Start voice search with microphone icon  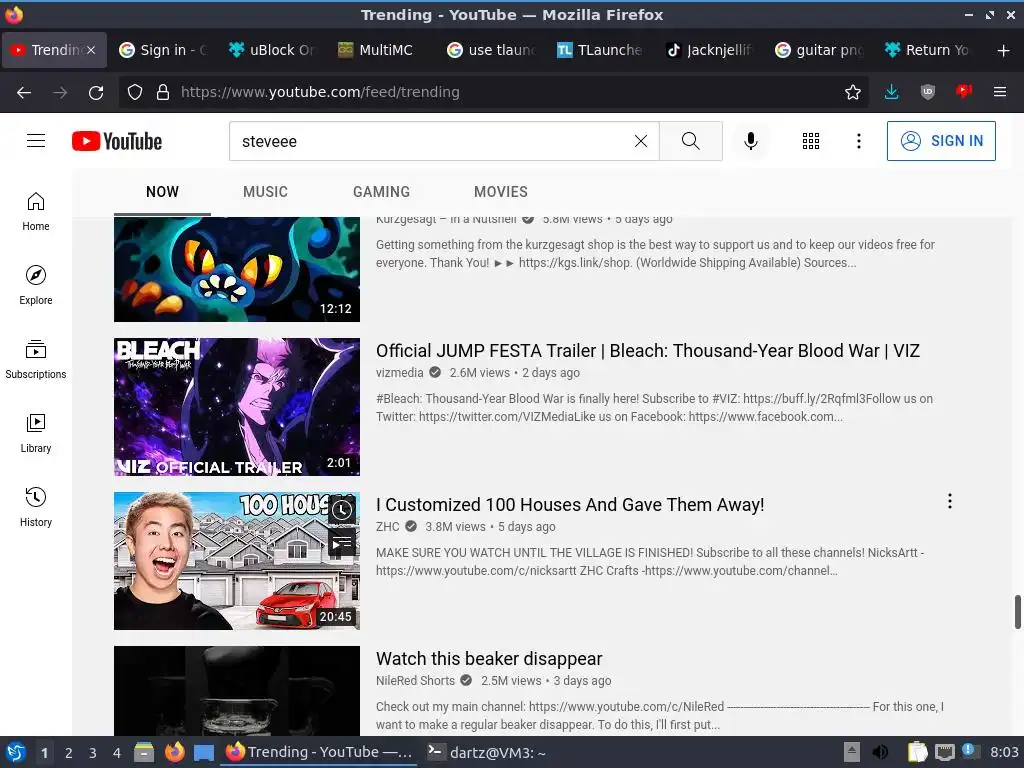[751, 141]
